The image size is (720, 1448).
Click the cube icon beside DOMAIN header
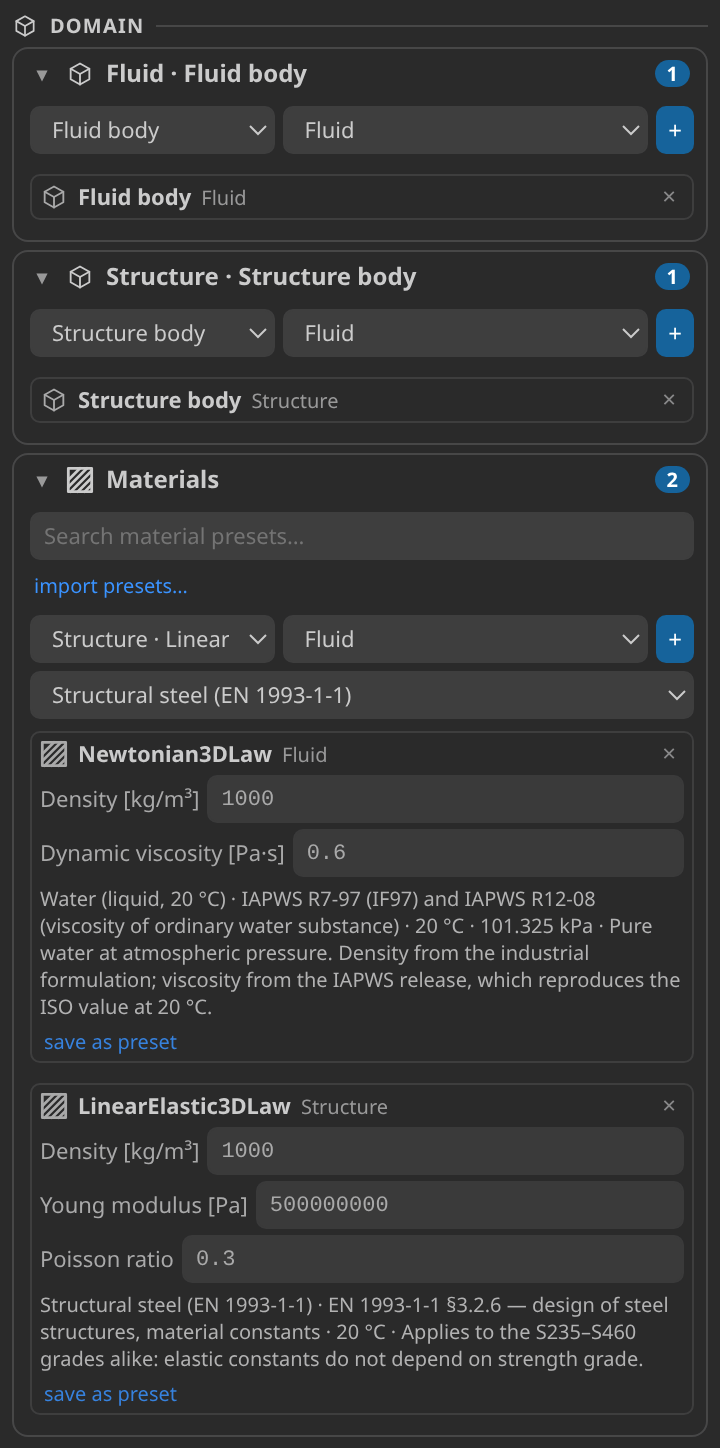(25, 26)
